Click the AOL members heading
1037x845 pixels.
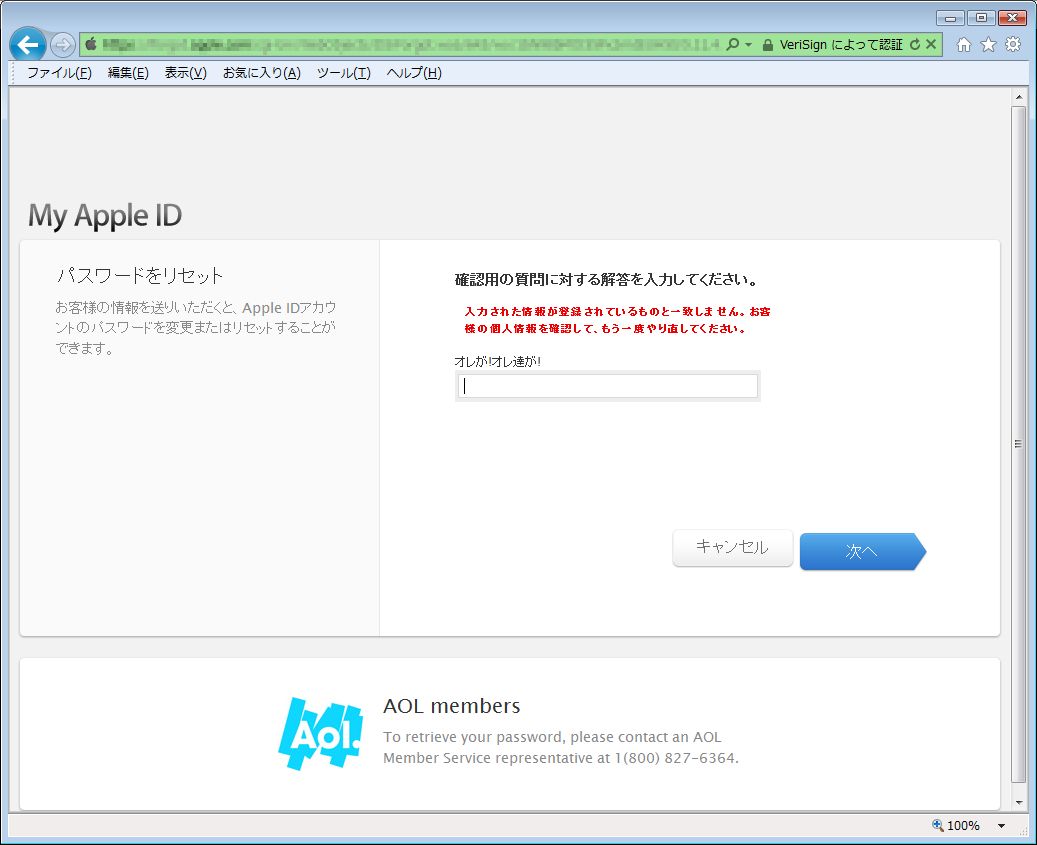click(452, 706)
